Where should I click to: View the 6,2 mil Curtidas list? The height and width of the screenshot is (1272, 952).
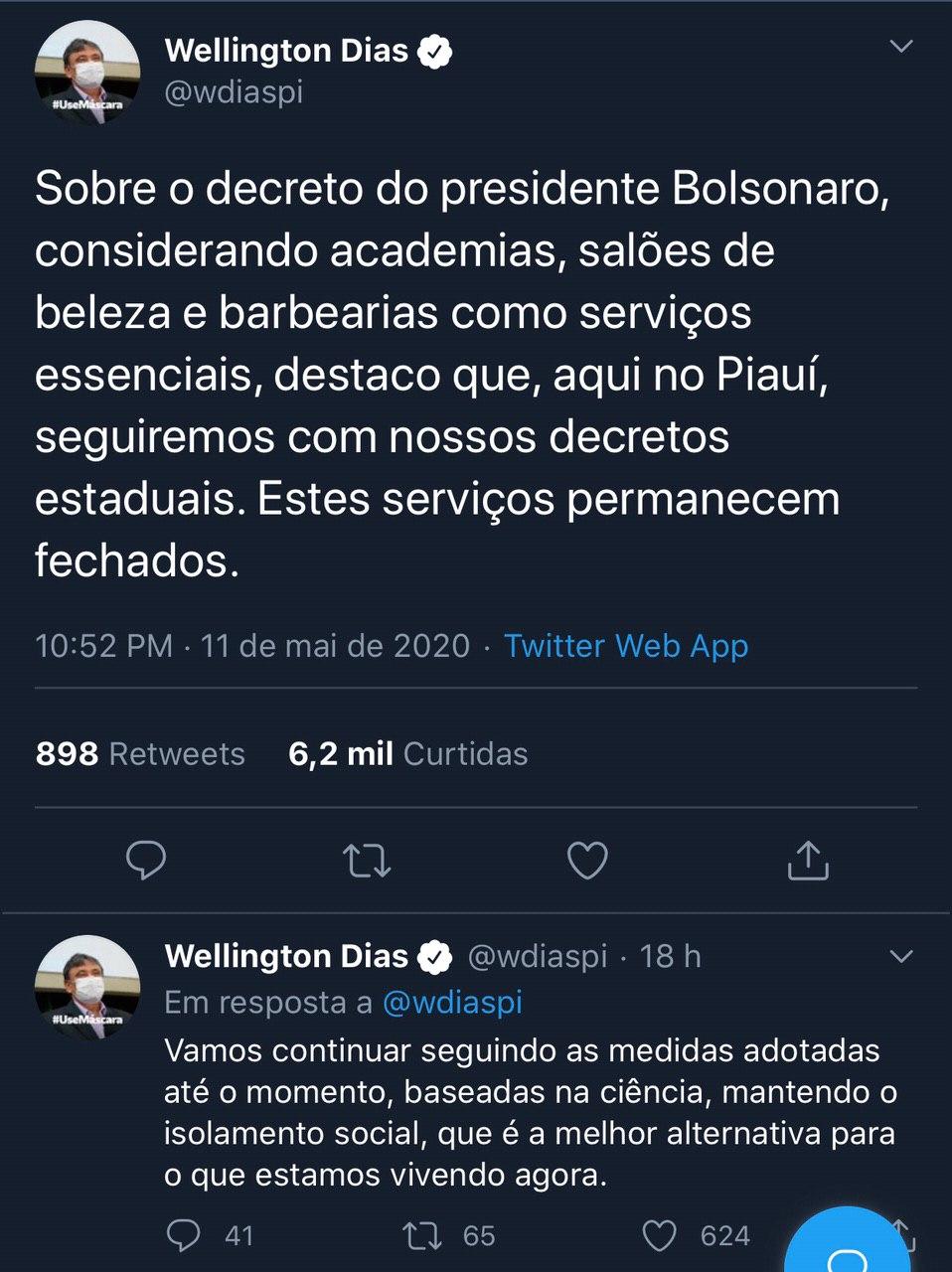[407, 754]
